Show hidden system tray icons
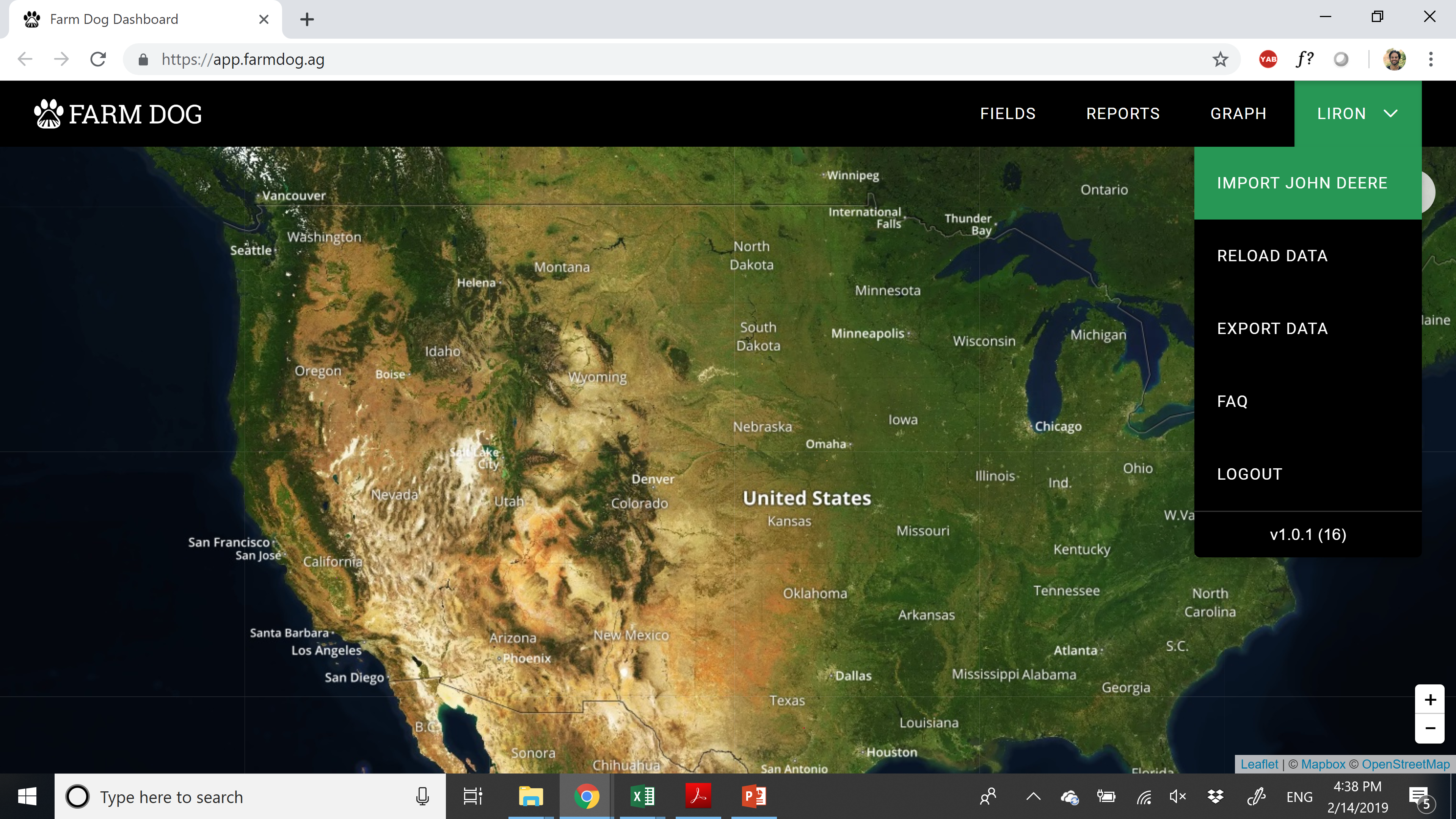This screenshot has height=819, width=1456. (x=1033, y=796)
